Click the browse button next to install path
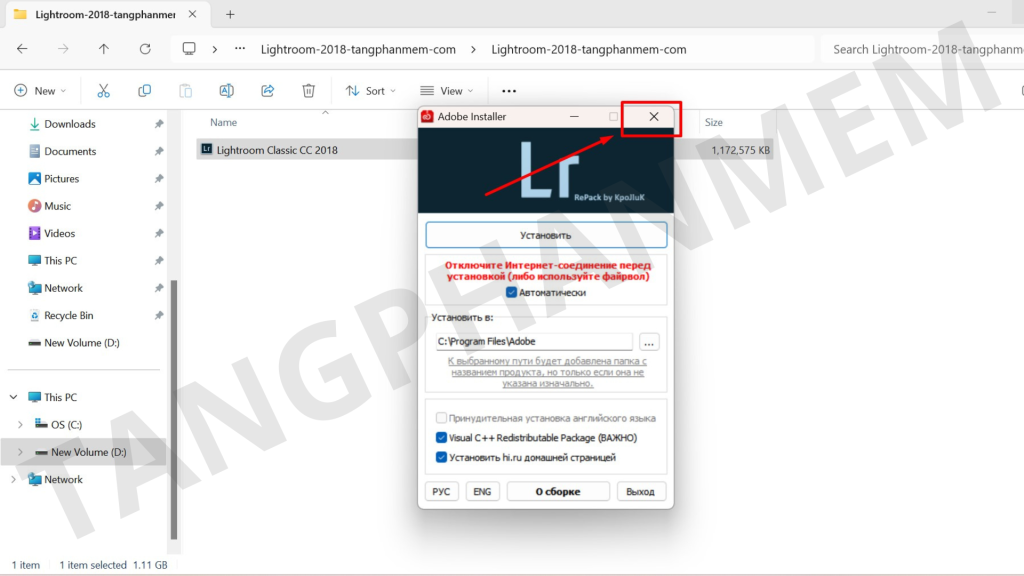 (x=649, y=342)
